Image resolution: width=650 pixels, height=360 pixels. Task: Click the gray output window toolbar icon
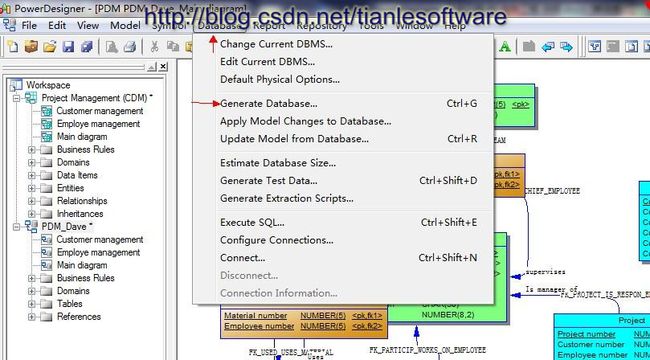(x=613, y=46)
